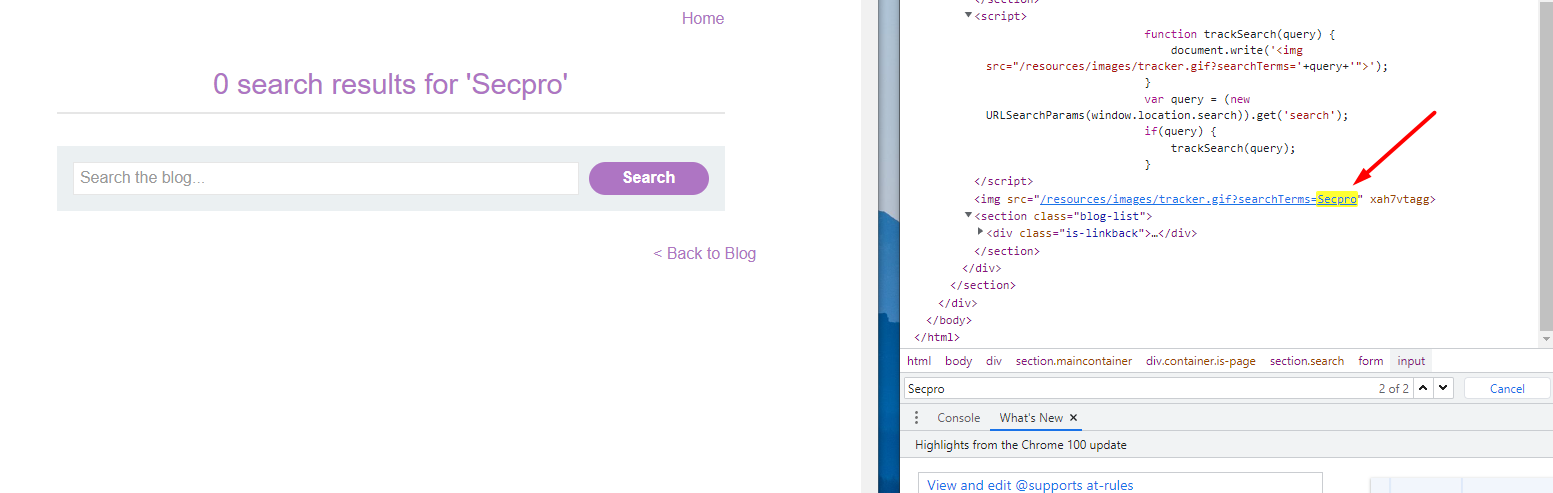The height and width of the screenshot is (493, 1553).
Task: Go to next search match in DevTools
Action: [1443, 388]
